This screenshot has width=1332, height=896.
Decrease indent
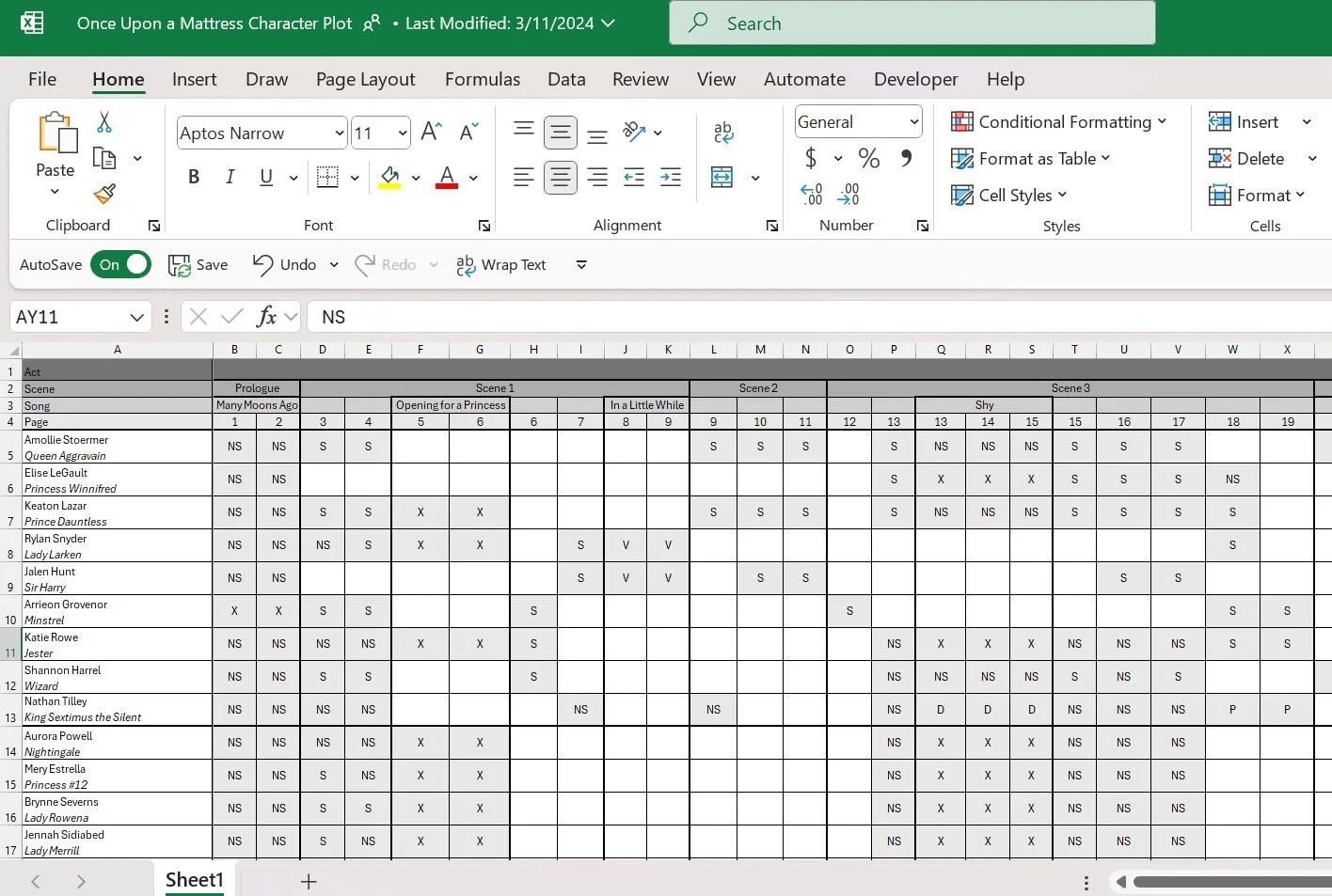click(x=634, y=177)
